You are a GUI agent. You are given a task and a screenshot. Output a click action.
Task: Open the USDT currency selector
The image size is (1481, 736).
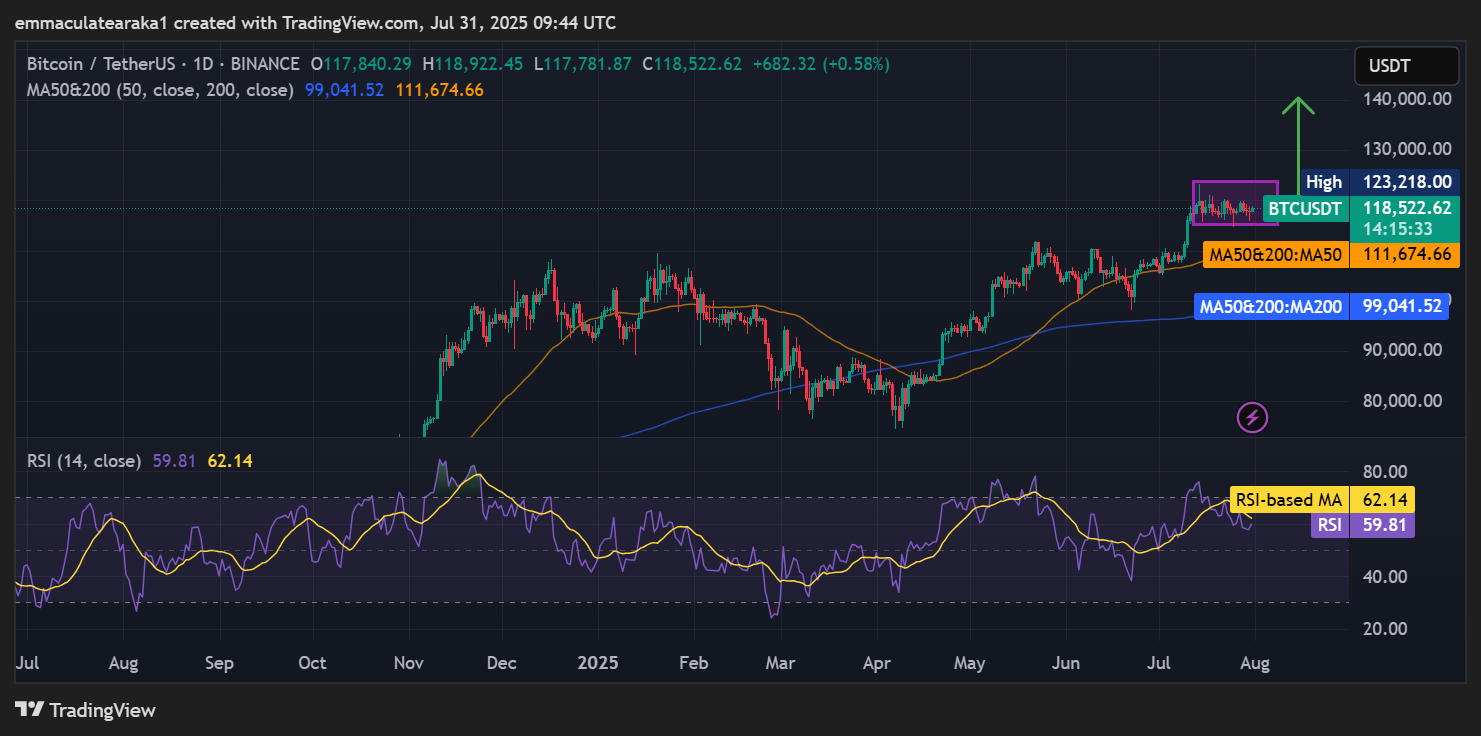(1406, 66)
